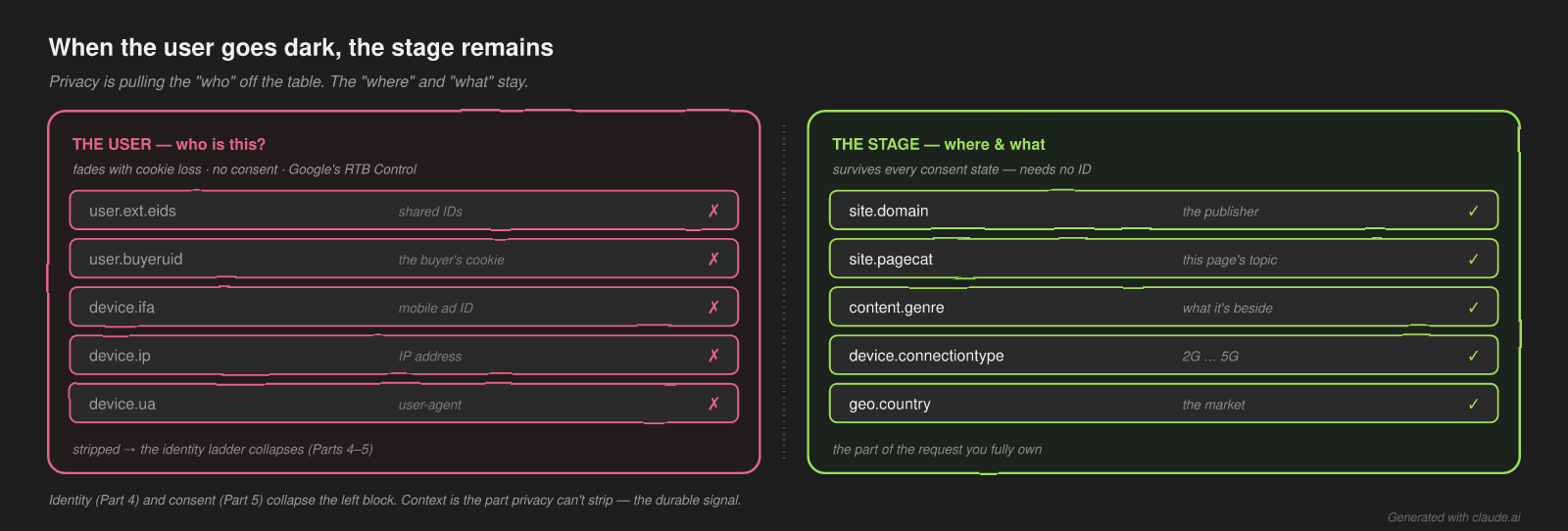Click the geo.country field label

point(890,405)
